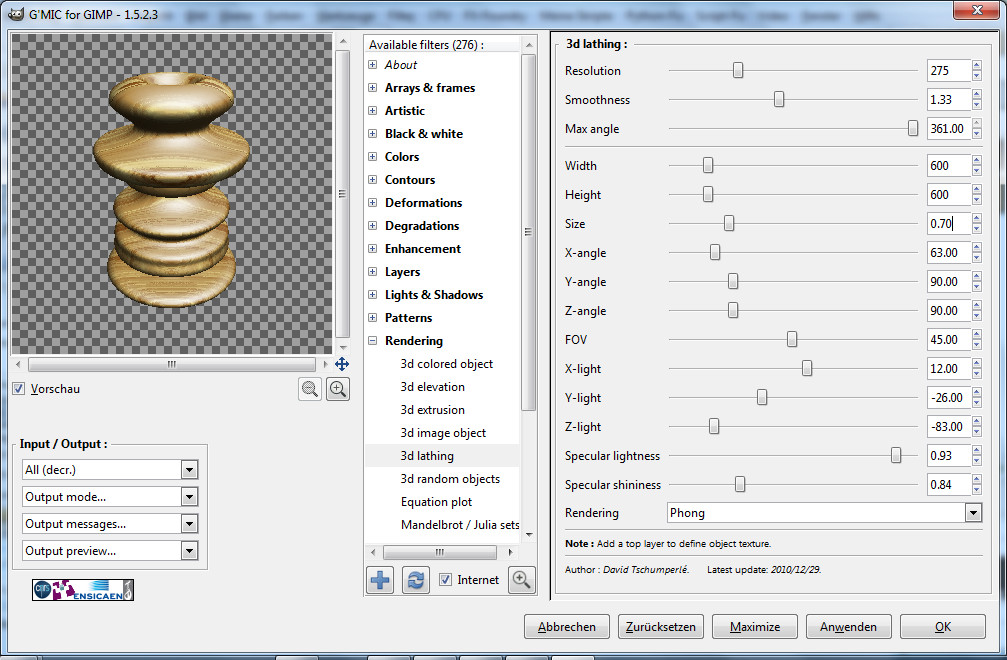Click the Size value field
Image resolution: width=1007 pixels, height=660 pixels.
949,223
